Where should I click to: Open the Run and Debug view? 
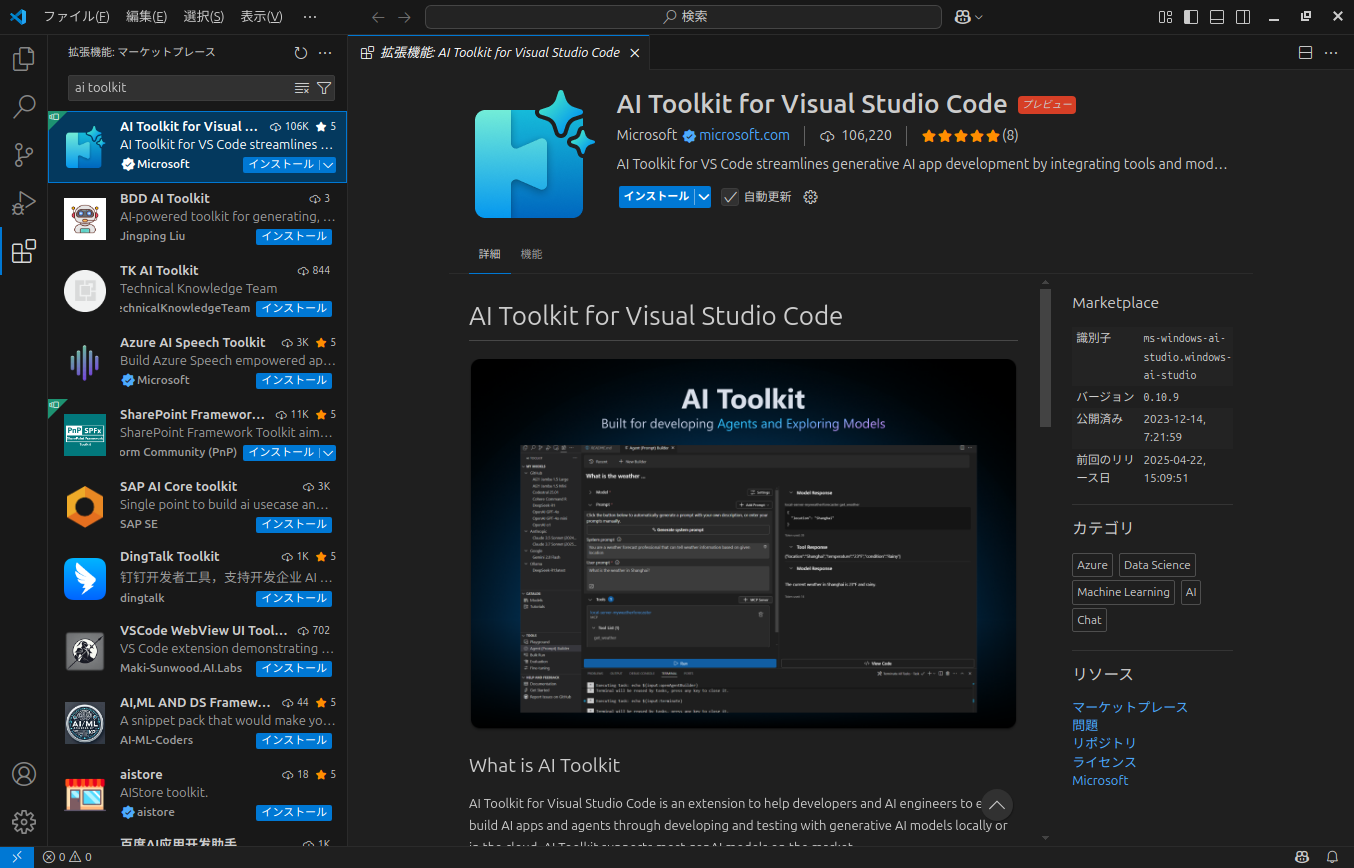24,203
